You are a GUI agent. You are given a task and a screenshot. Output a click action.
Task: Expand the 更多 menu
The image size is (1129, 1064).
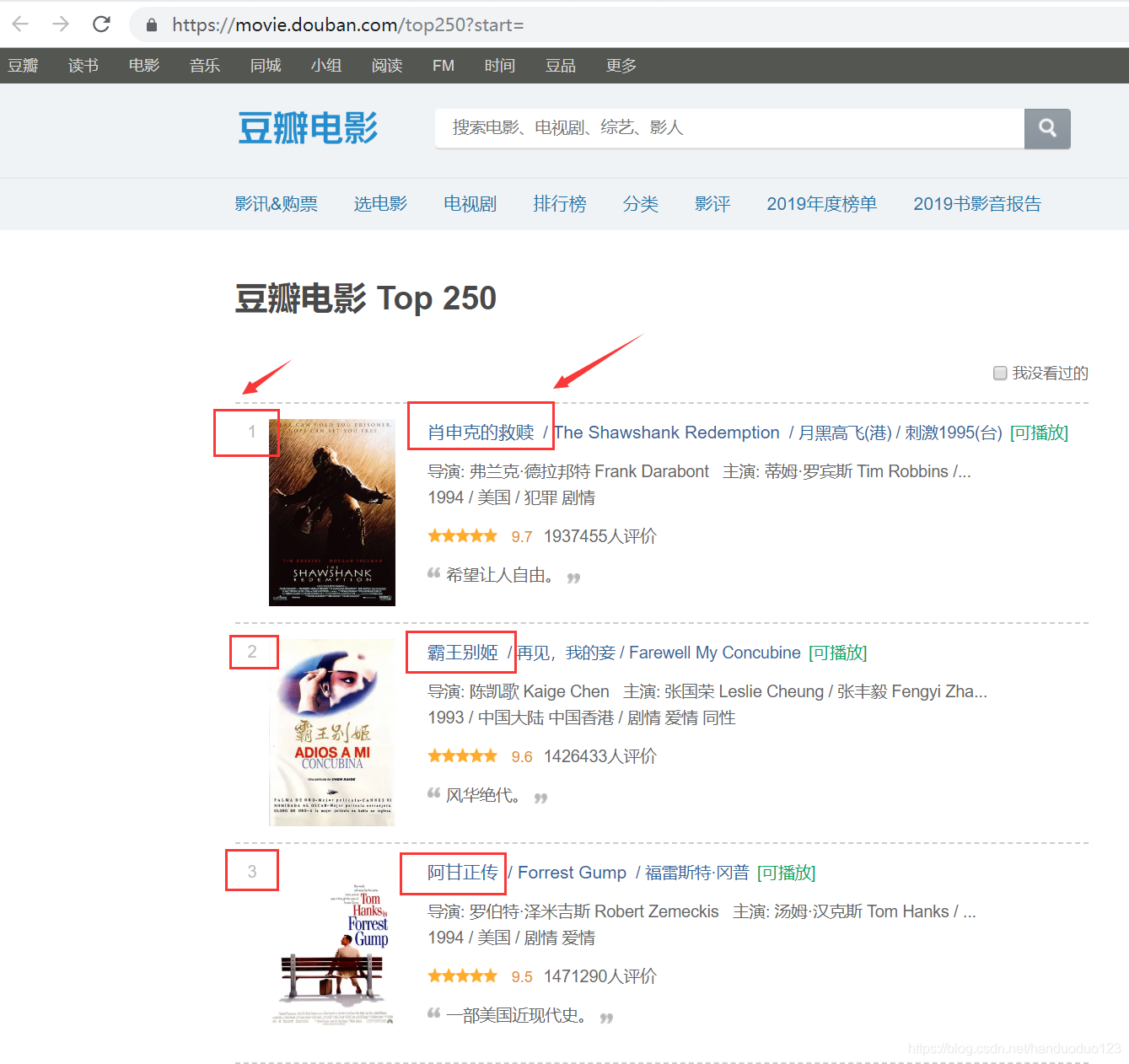point(621,66)
